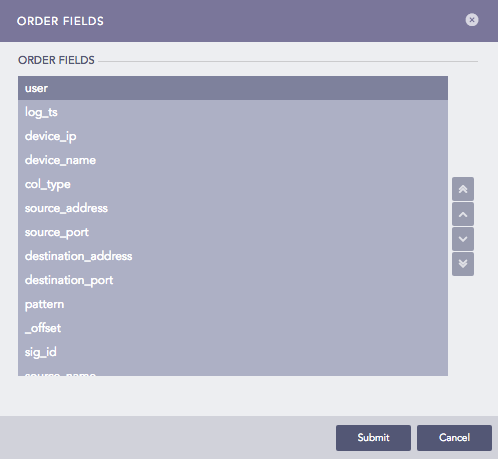Close the Order Fields dialog
Screen dimensions: 498x459
[472, 20]
